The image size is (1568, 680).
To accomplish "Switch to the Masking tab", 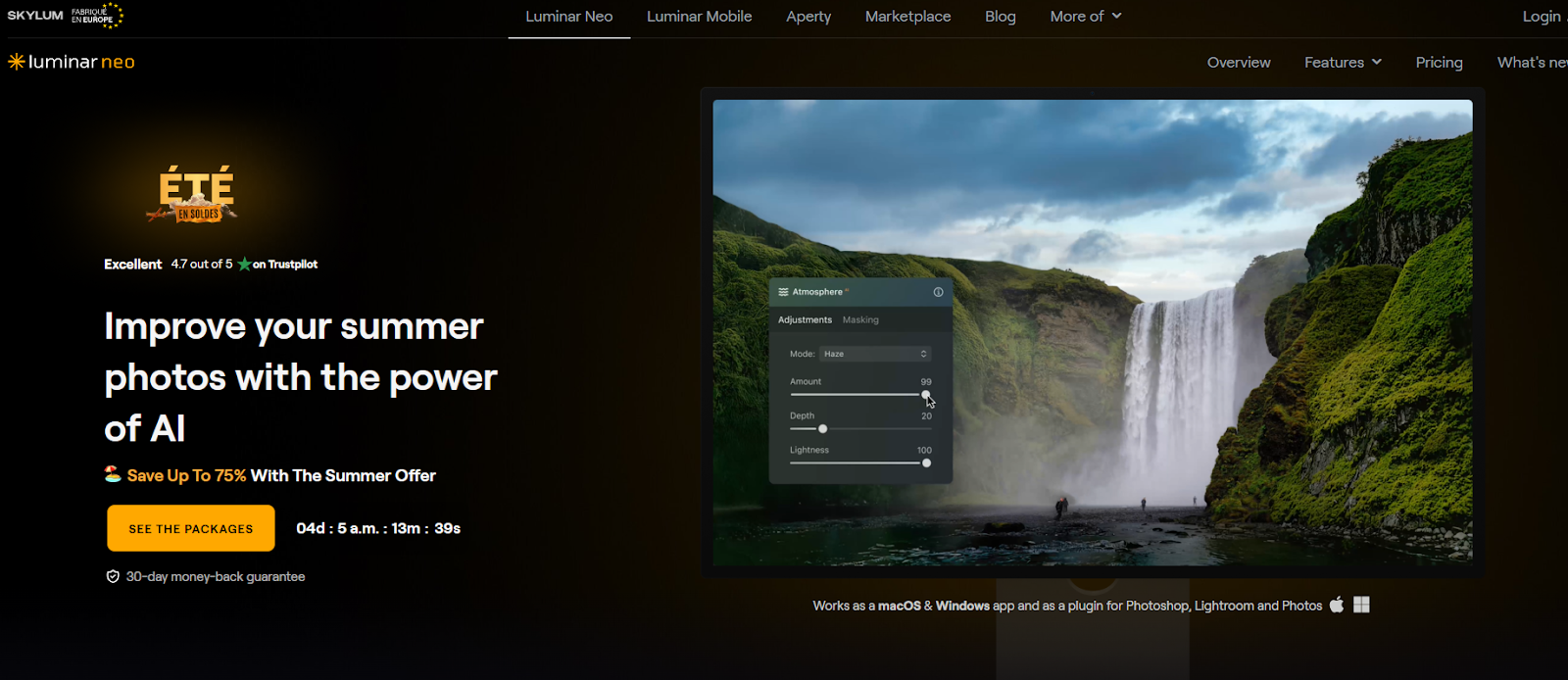I will coord(860,320).
